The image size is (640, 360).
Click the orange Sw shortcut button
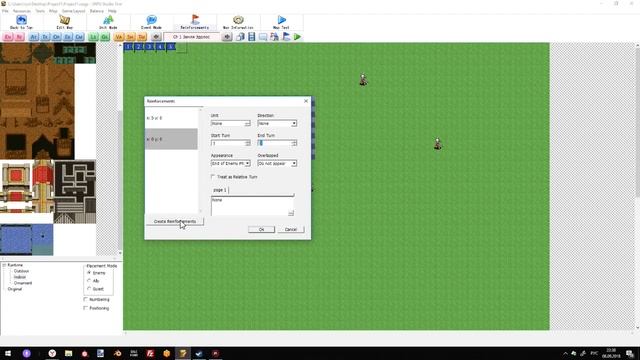(x=130, y=37)
